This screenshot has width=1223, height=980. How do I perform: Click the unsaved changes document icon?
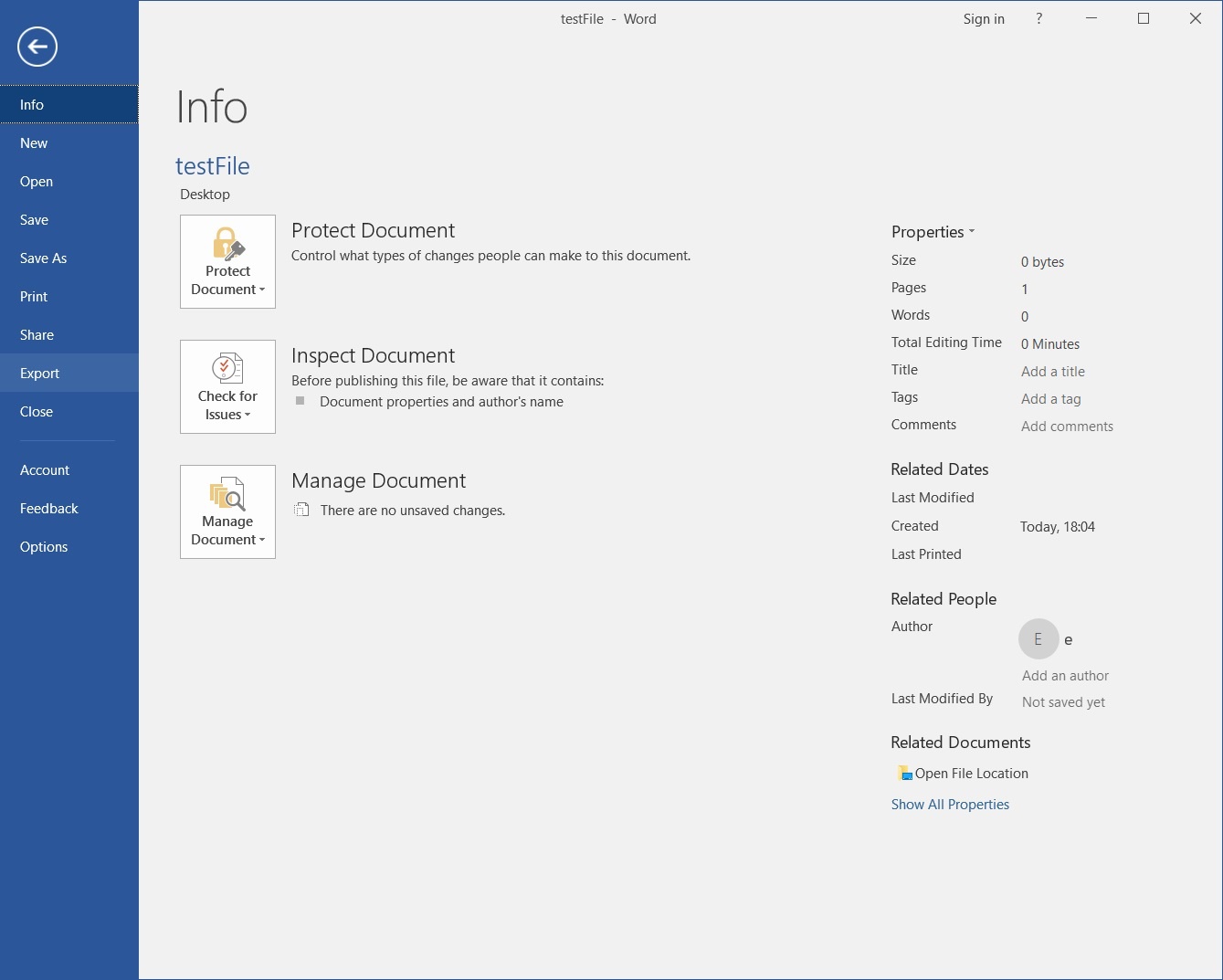(x=301, y=510)
